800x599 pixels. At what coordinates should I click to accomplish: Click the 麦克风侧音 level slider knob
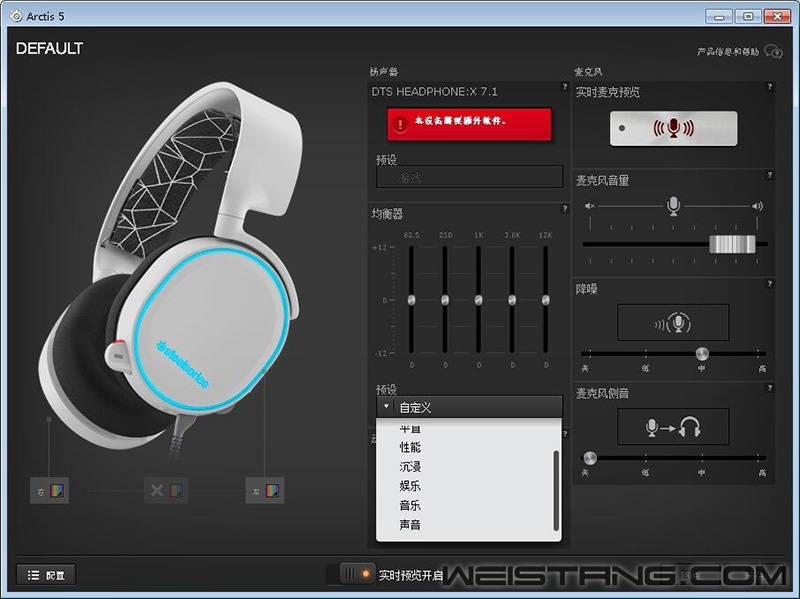coord(590,458)
